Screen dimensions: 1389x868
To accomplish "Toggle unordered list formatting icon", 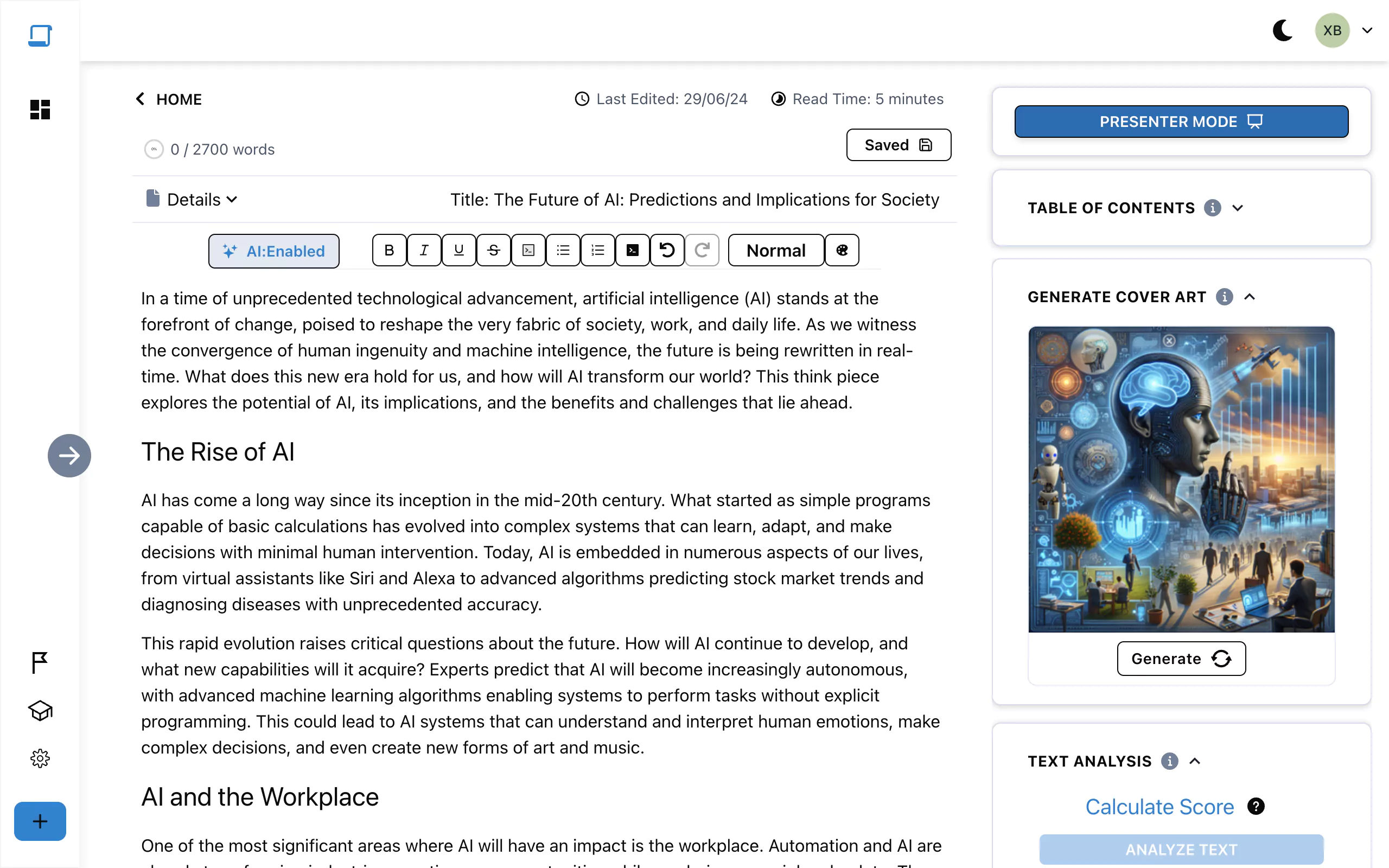I will (x=563, y=250).
